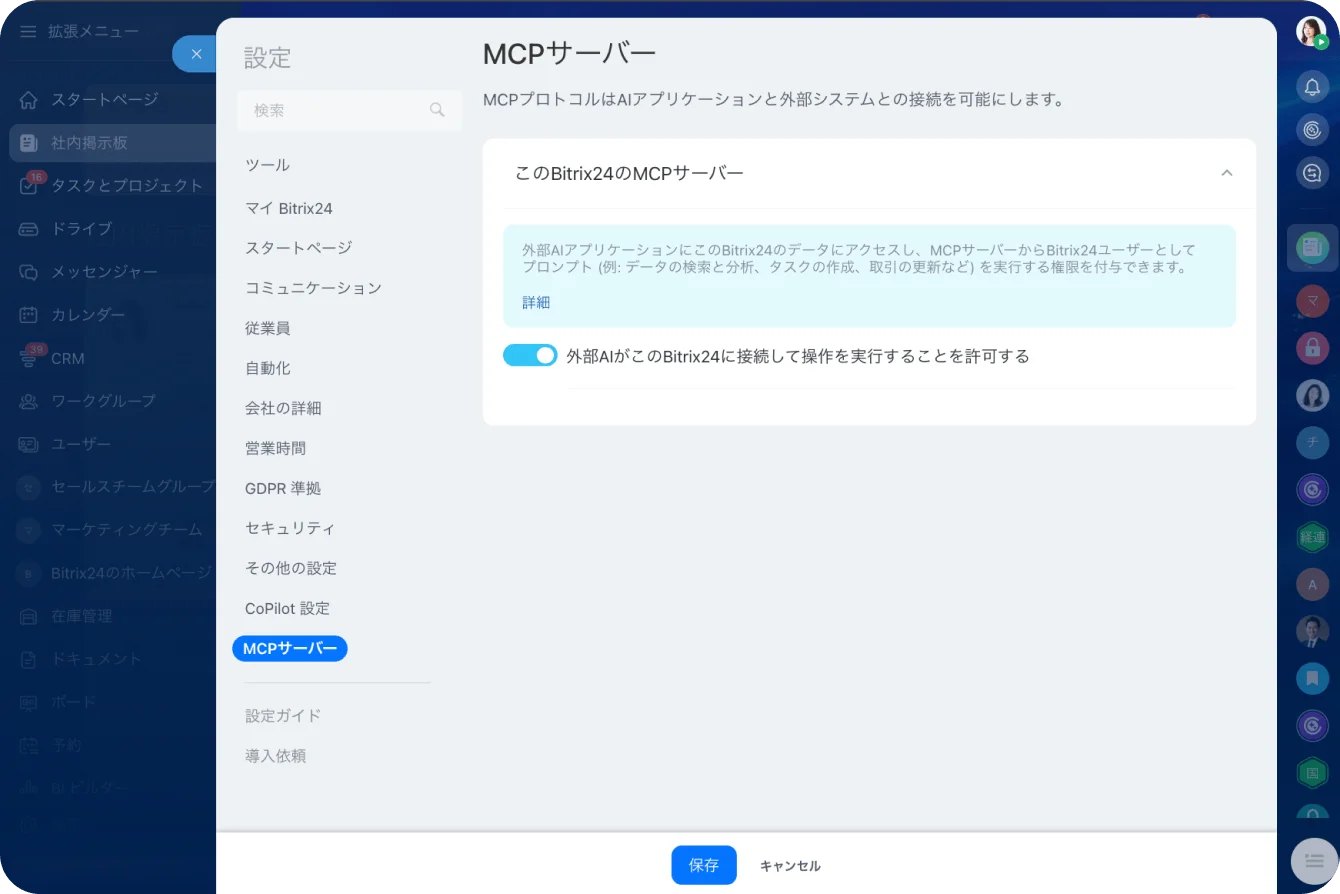This screenshot has height=894, width=1340.
Task: Select マイ Bitrix24 settings section
Action: click(x=289, y=209)
